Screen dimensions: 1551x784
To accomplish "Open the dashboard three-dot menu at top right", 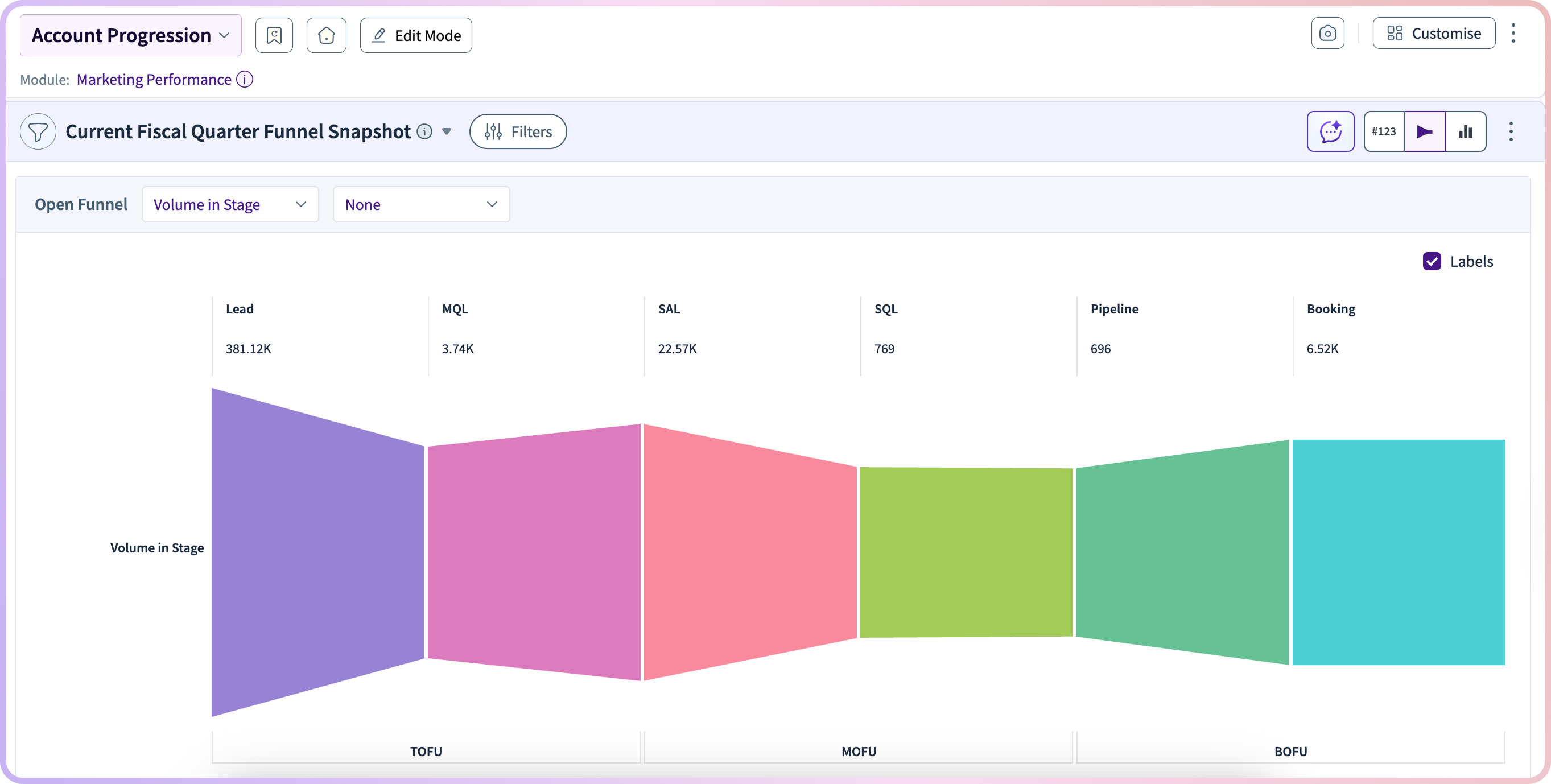I will pyautogui.click(x=1513, y=33).
